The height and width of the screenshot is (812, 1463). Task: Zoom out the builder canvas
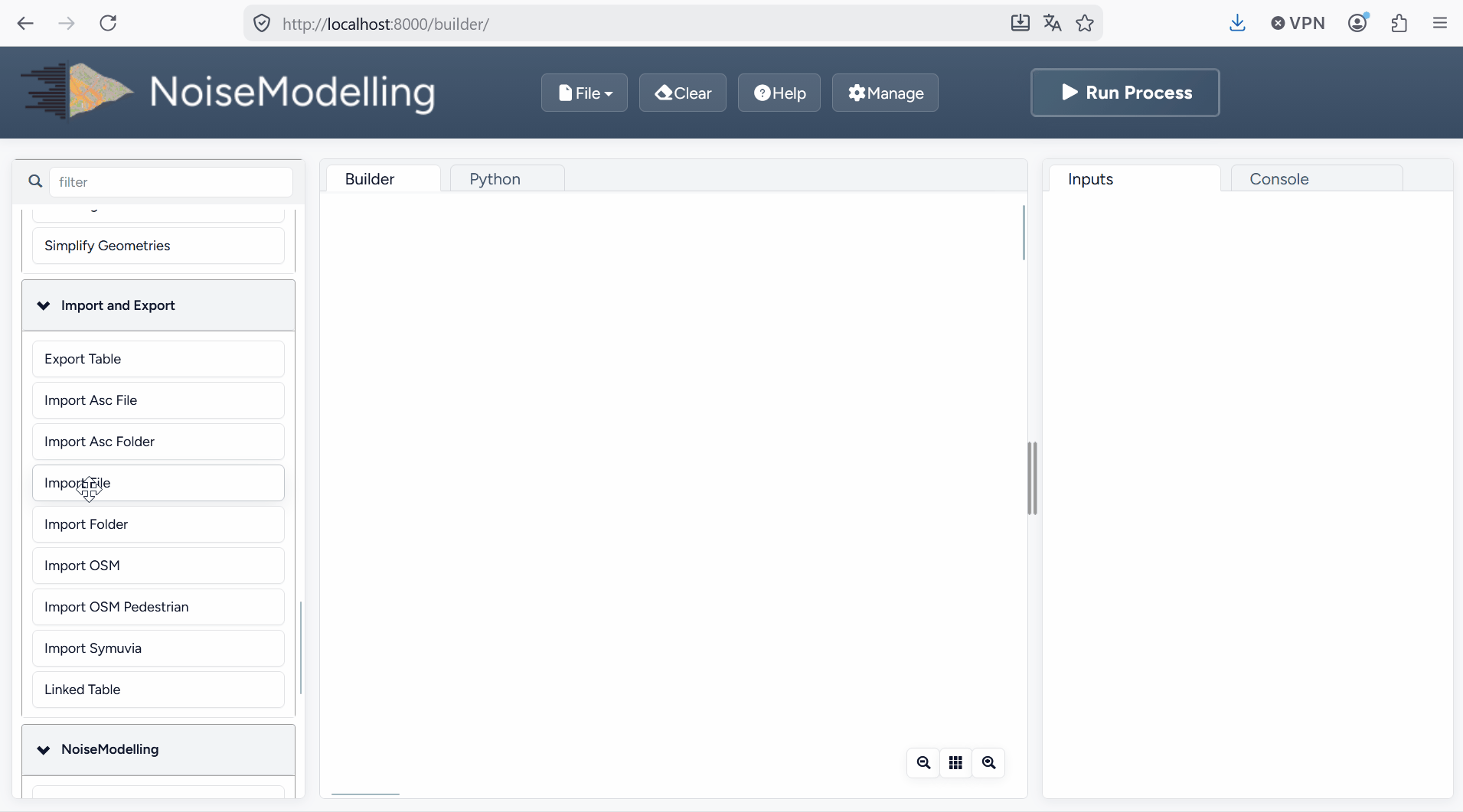click(923, 762)
